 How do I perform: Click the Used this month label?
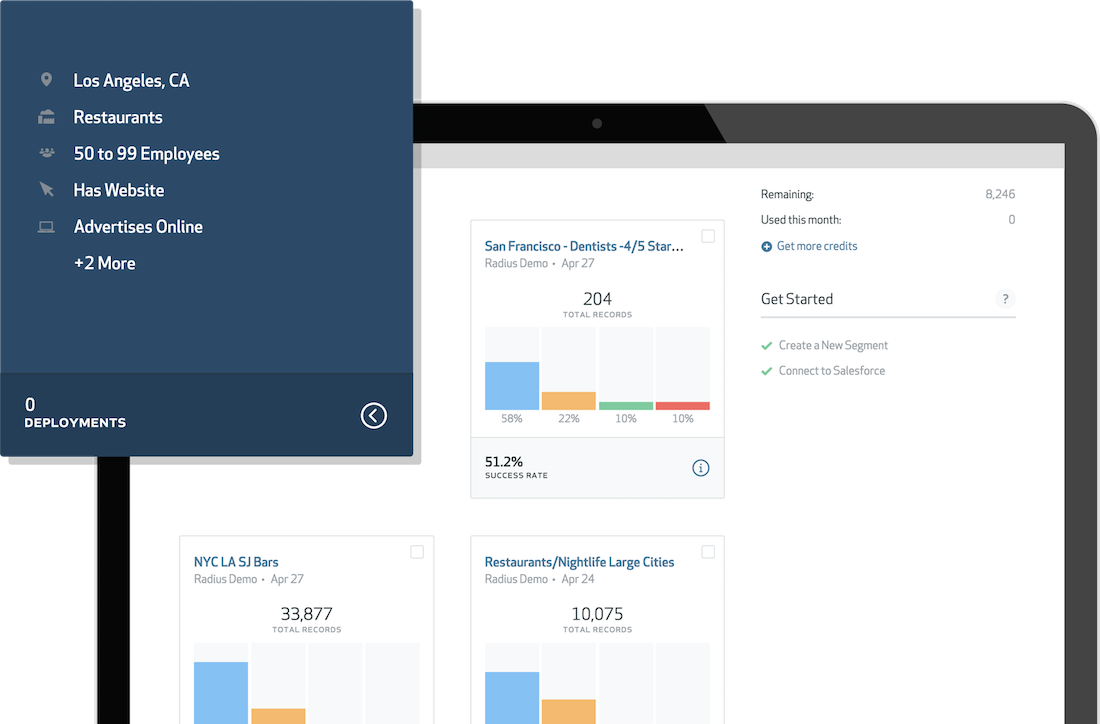[x=801, y=220]
